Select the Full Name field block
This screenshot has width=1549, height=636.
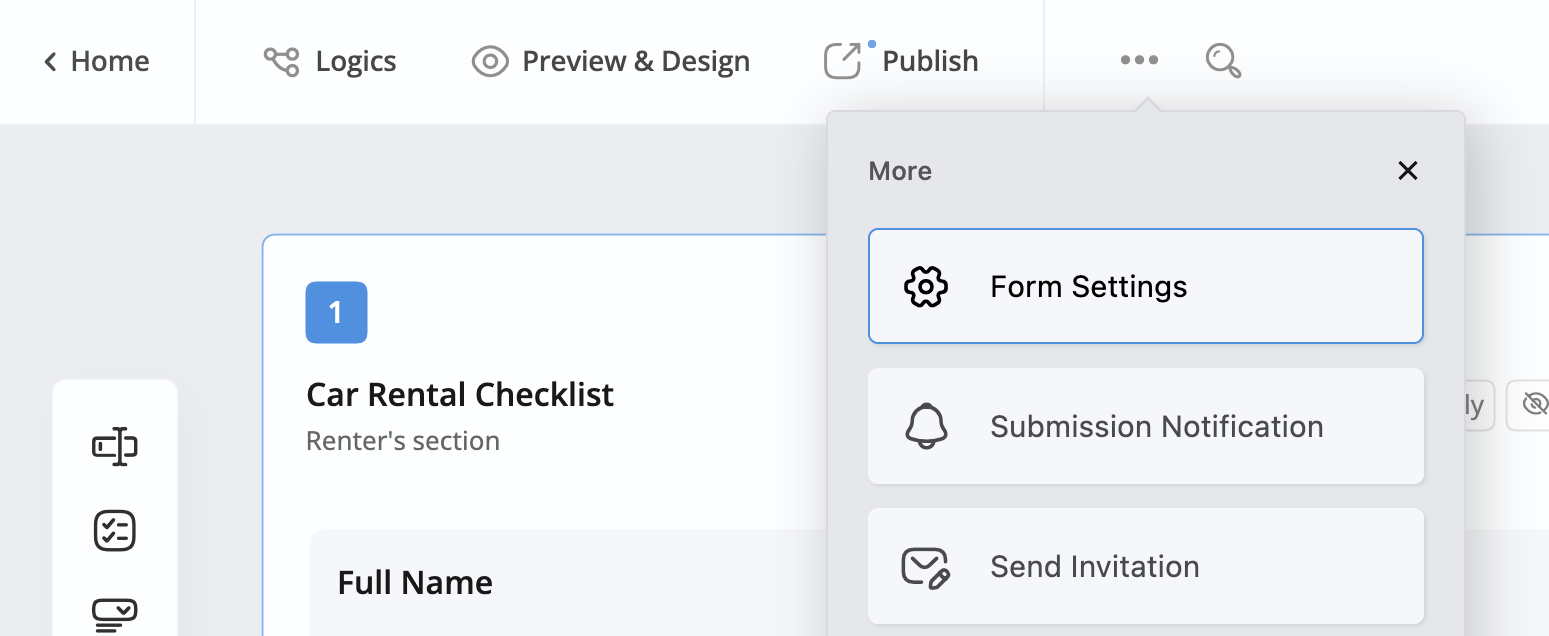415,583
